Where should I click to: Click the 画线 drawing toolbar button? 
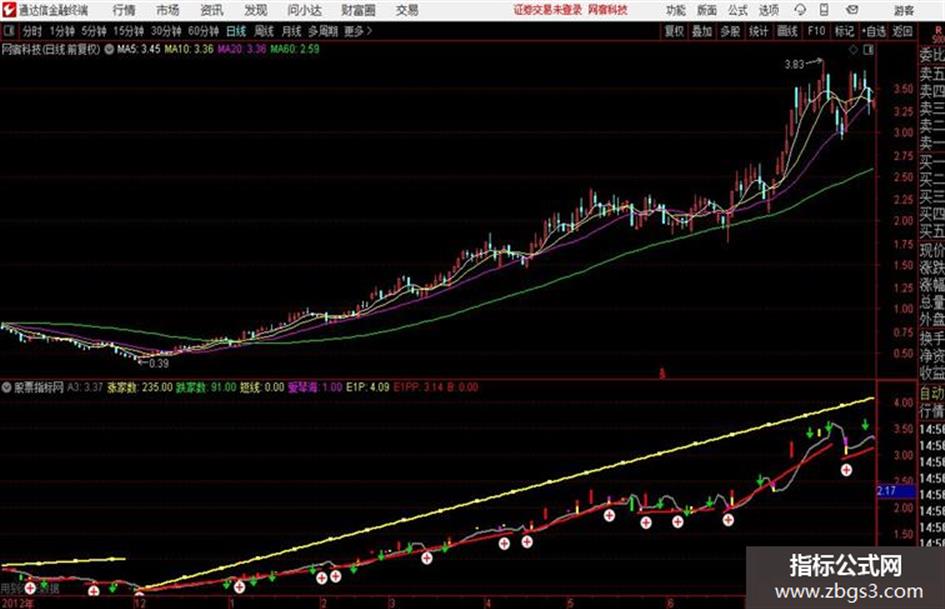tap(787, 31)
